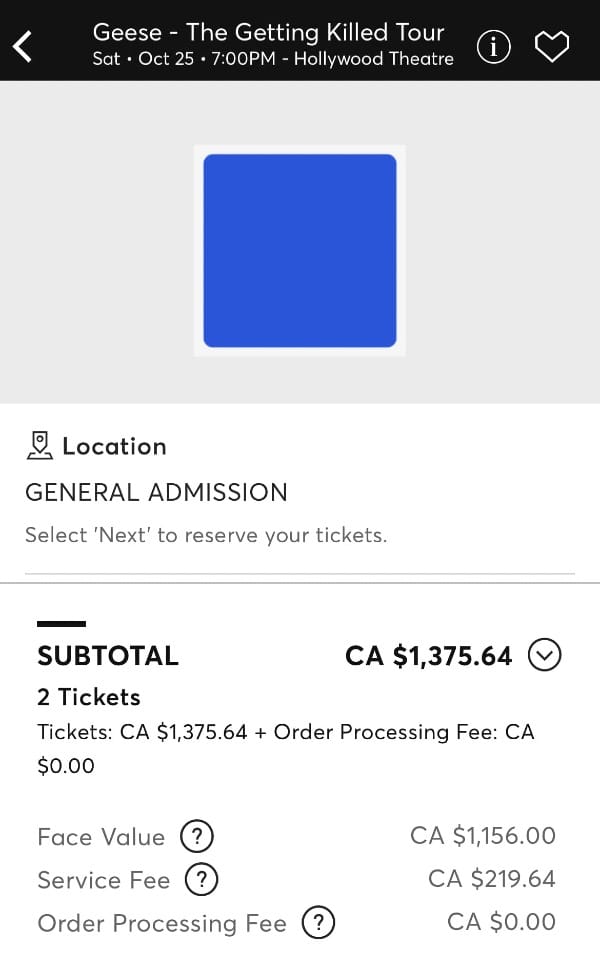600x968 pixels.
Task: Click the Location pin icon
Action: click(x=39, y=446)
